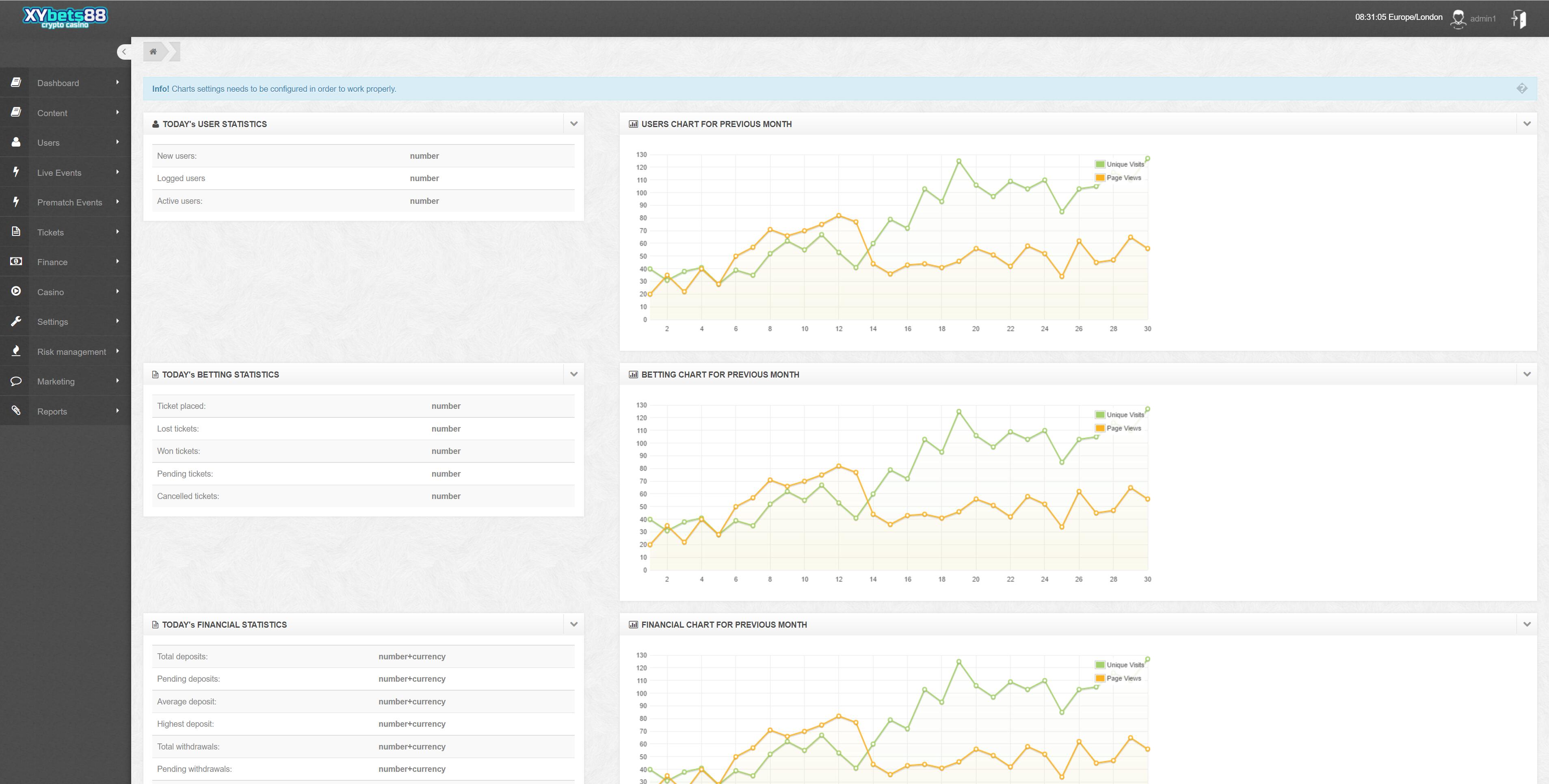Dismiss the Charts settings info banner

tap(1522, 88)
